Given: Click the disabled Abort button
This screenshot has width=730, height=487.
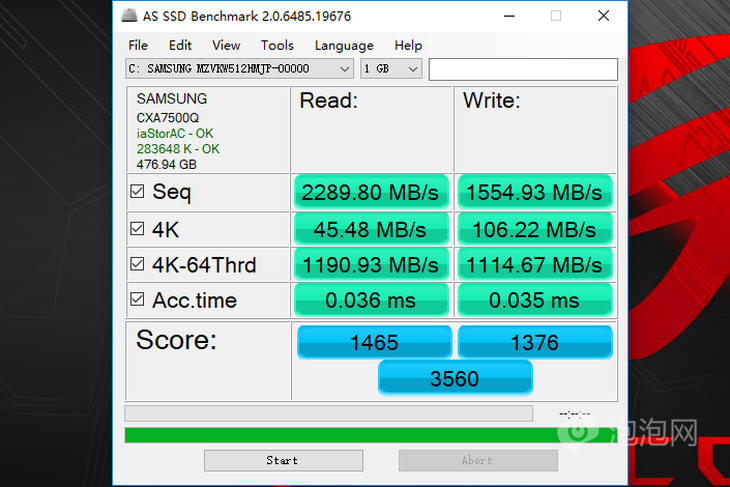Looking at the screenshot, I should (x=478, y=460).
